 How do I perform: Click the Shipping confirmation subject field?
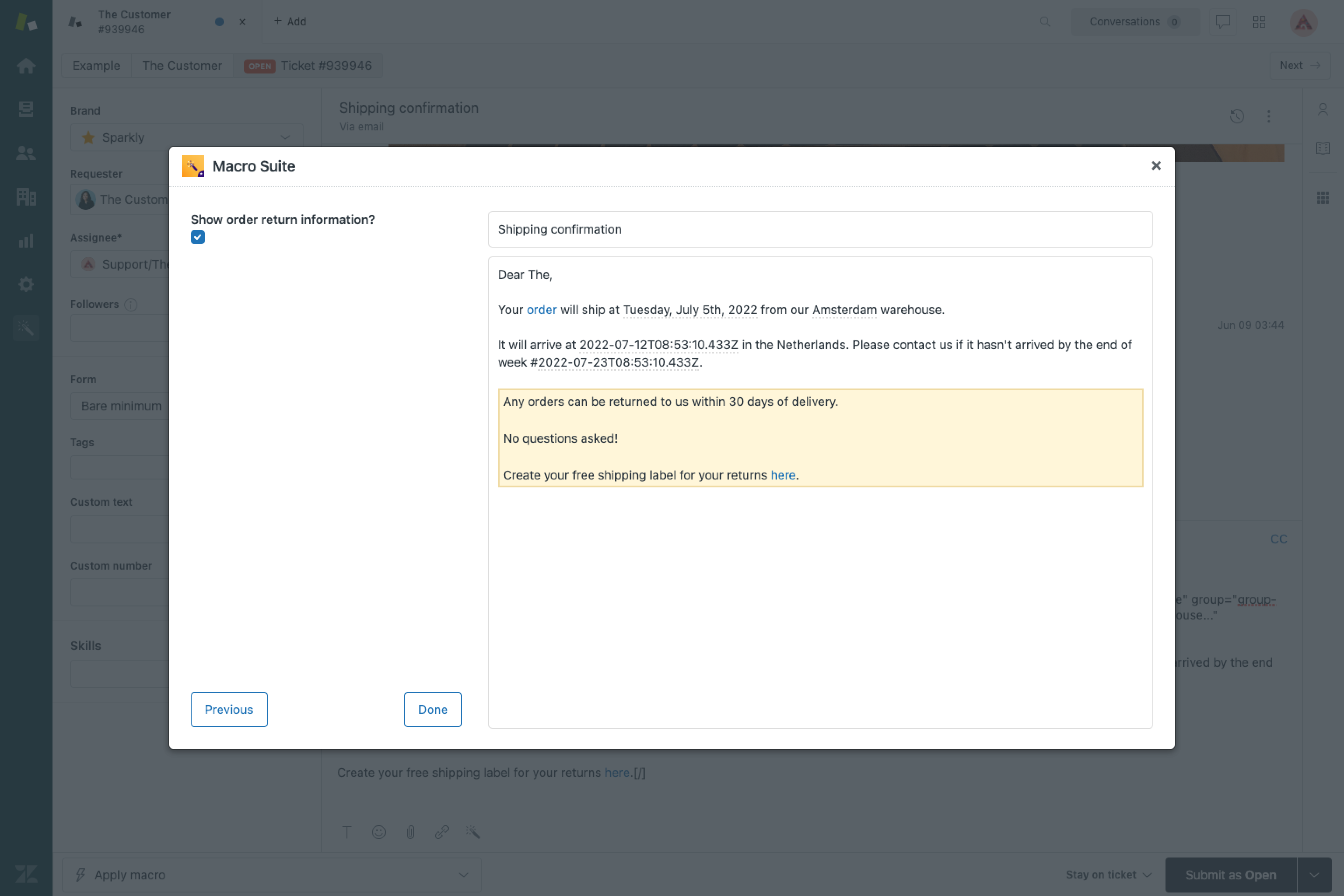coord(820,229)
